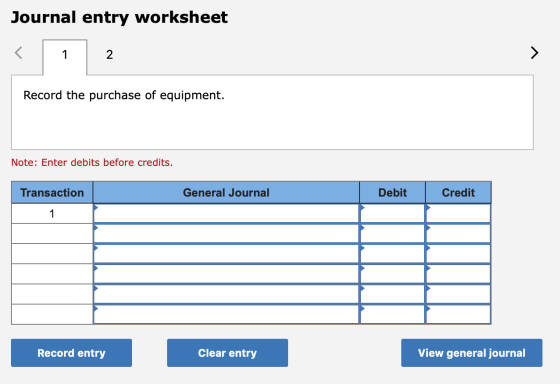Screen dimensions: 560x384
Task: Go to the previous worksheet arrow
Action: (x=19, y=53)
